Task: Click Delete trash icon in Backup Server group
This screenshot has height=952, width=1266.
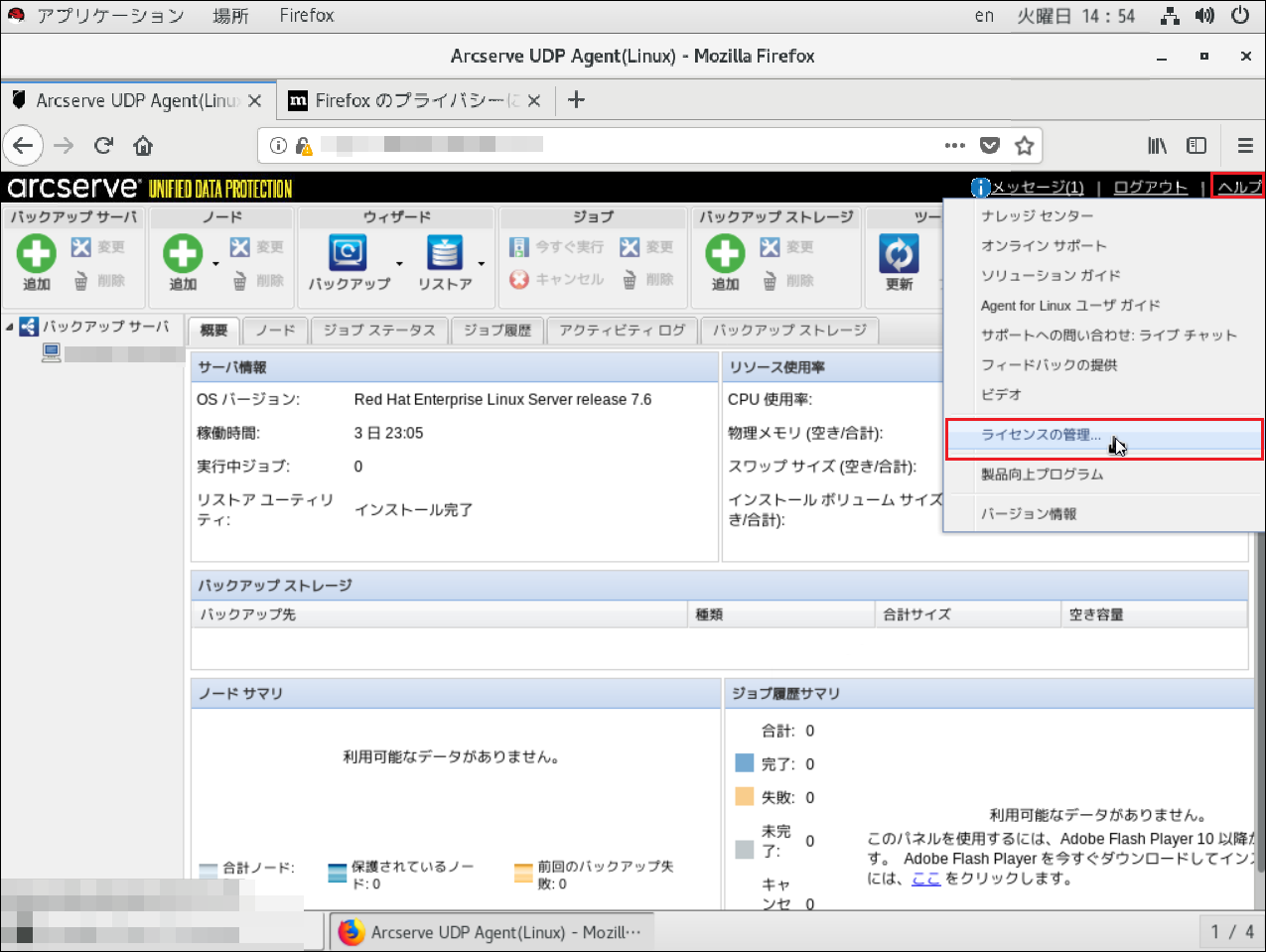Action: pyautogui.click(x=81, y=281)
